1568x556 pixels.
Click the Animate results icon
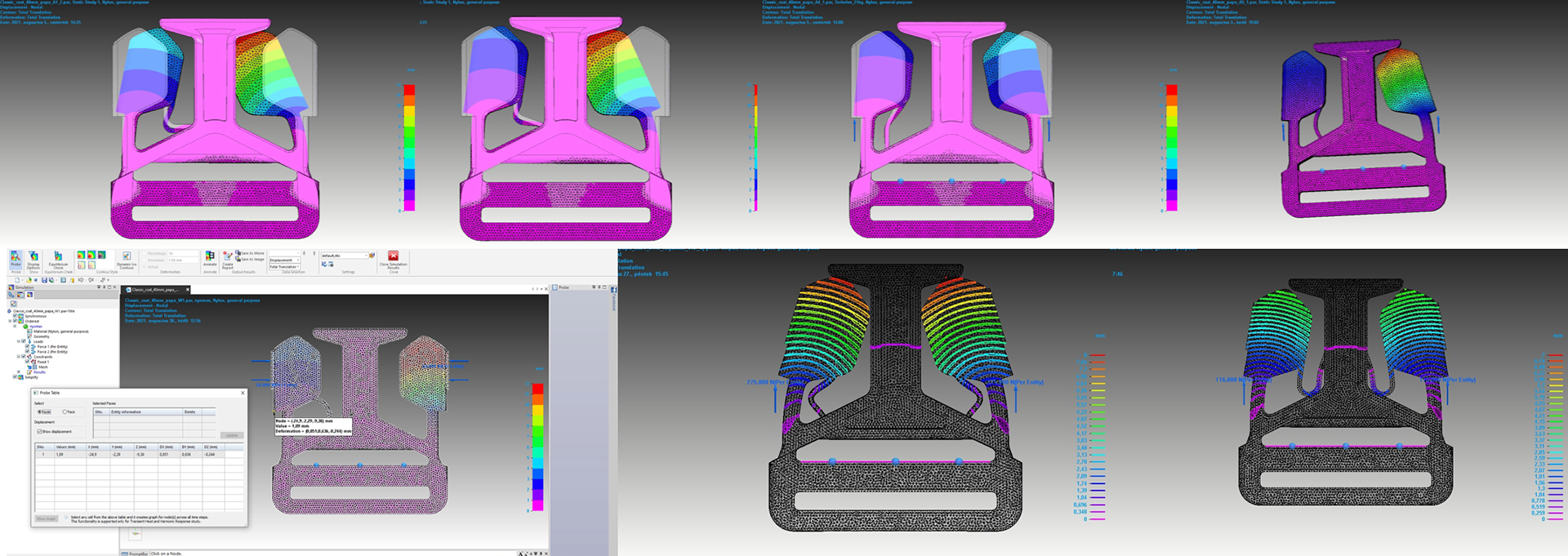210,256
